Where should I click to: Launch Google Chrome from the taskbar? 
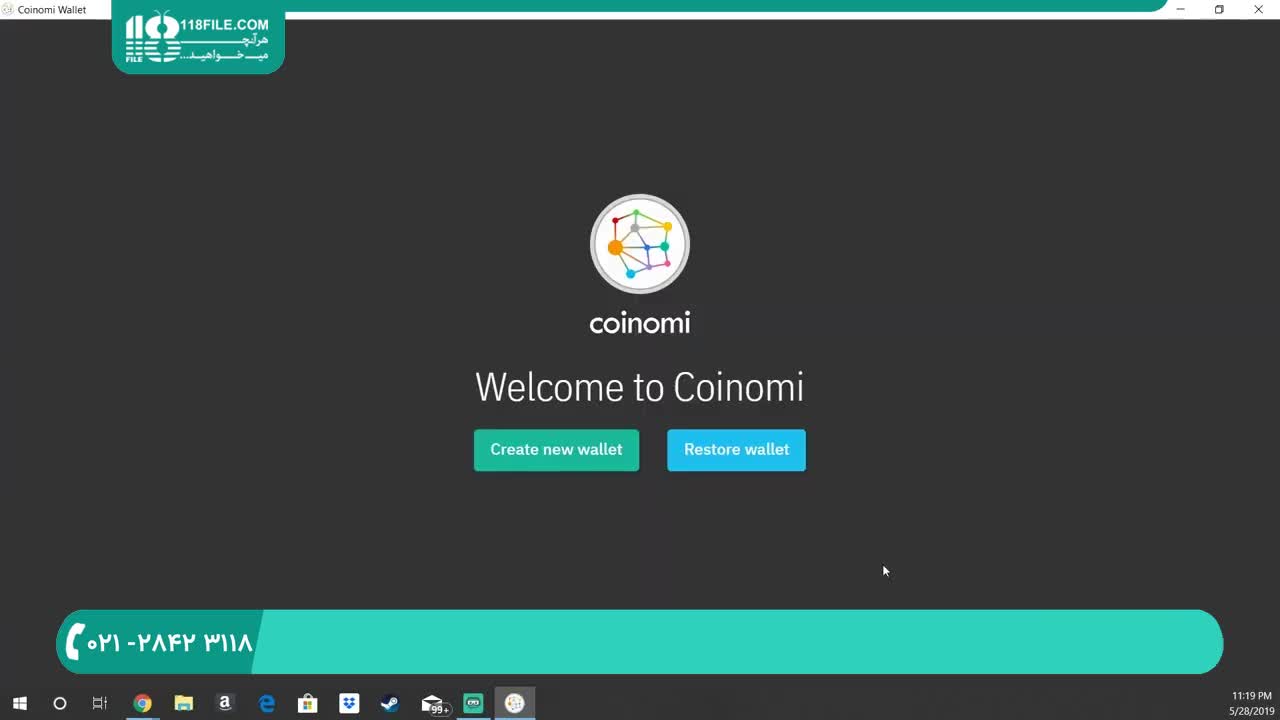(142, 703)
